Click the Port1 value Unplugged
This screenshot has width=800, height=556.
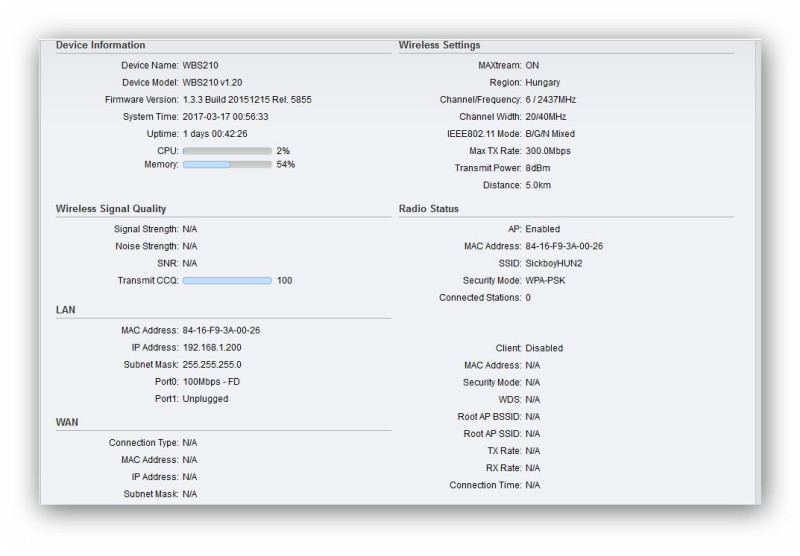coord(205,399)
